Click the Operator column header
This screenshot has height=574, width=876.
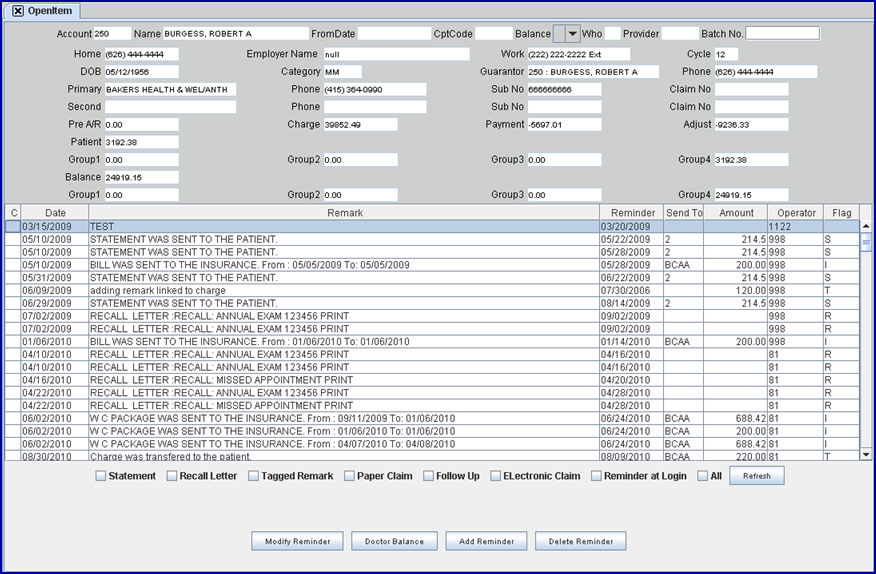point(796,212)
